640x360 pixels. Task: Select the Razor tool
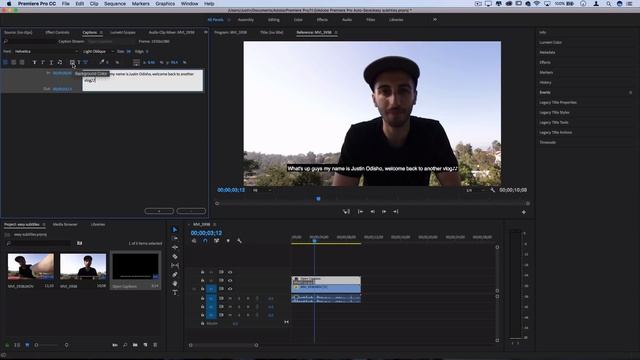[x=175, y=256]
